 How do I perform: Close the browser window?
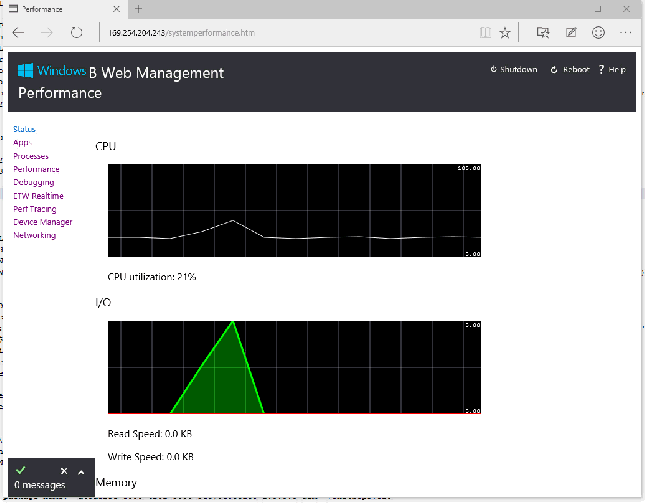pos(626,9)
